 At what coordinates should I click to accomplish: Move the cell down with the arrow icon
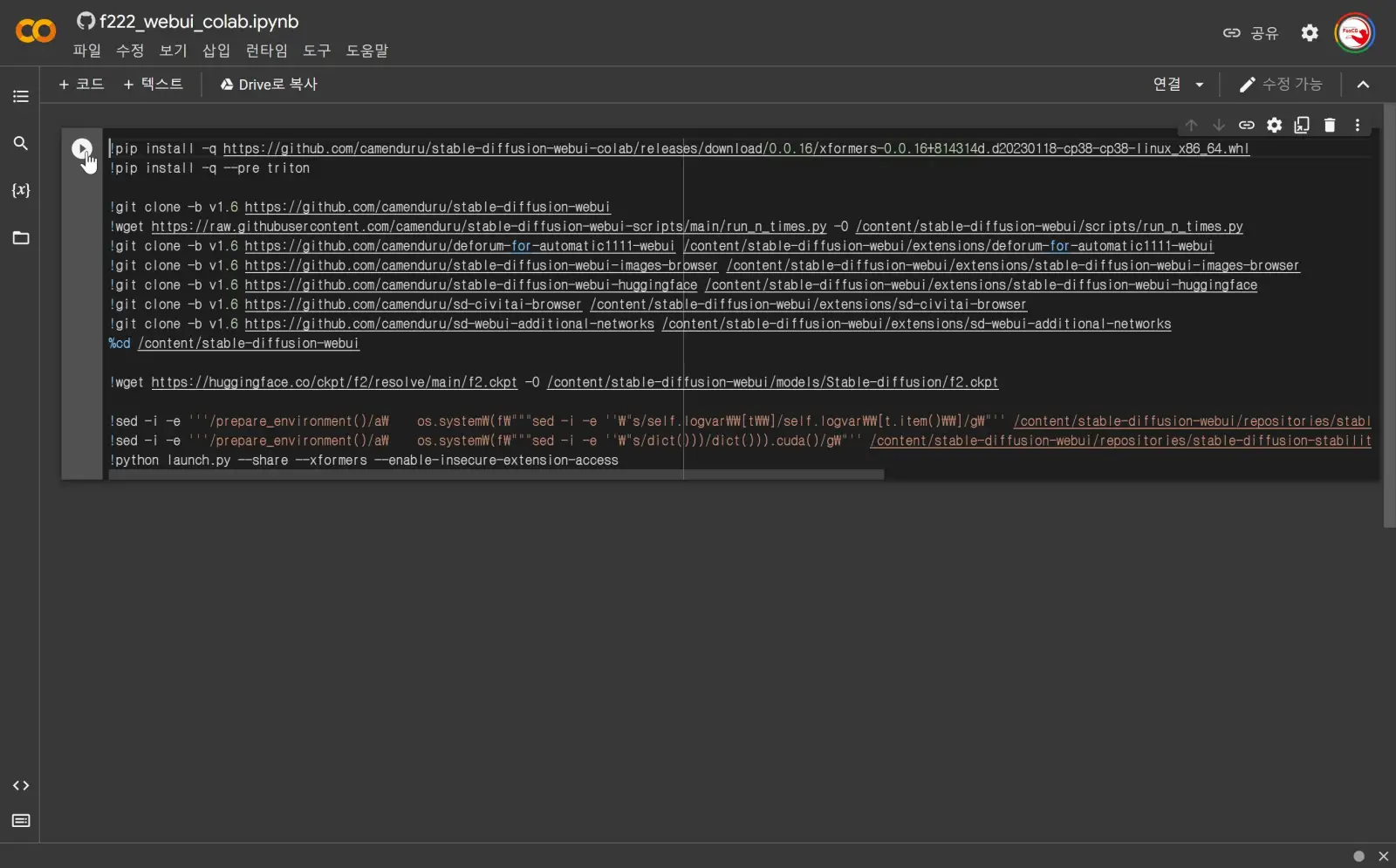point(1219,125)
